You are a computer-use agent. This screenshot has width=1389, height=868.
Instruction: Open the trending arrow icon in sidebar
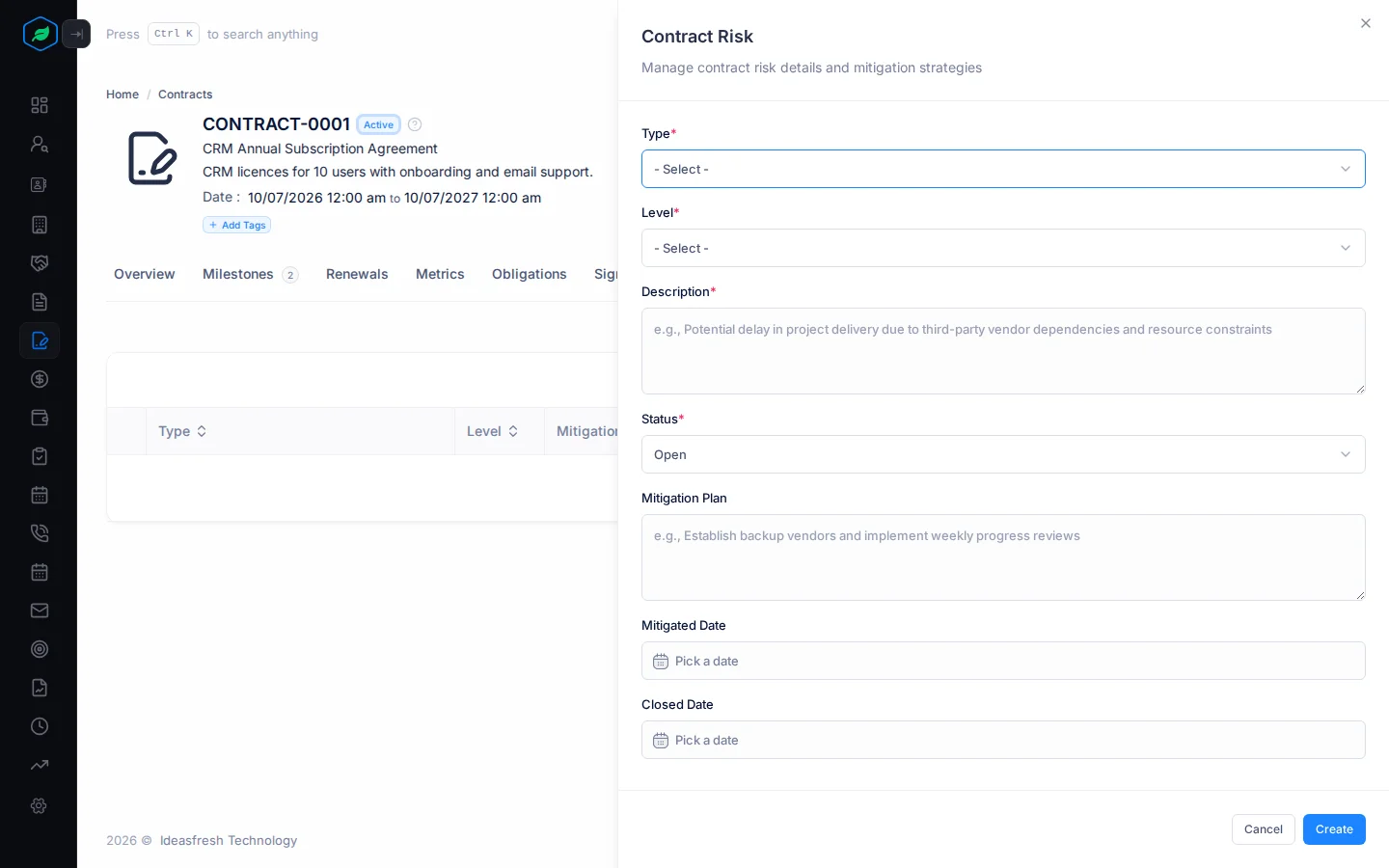tap(40, 765)
